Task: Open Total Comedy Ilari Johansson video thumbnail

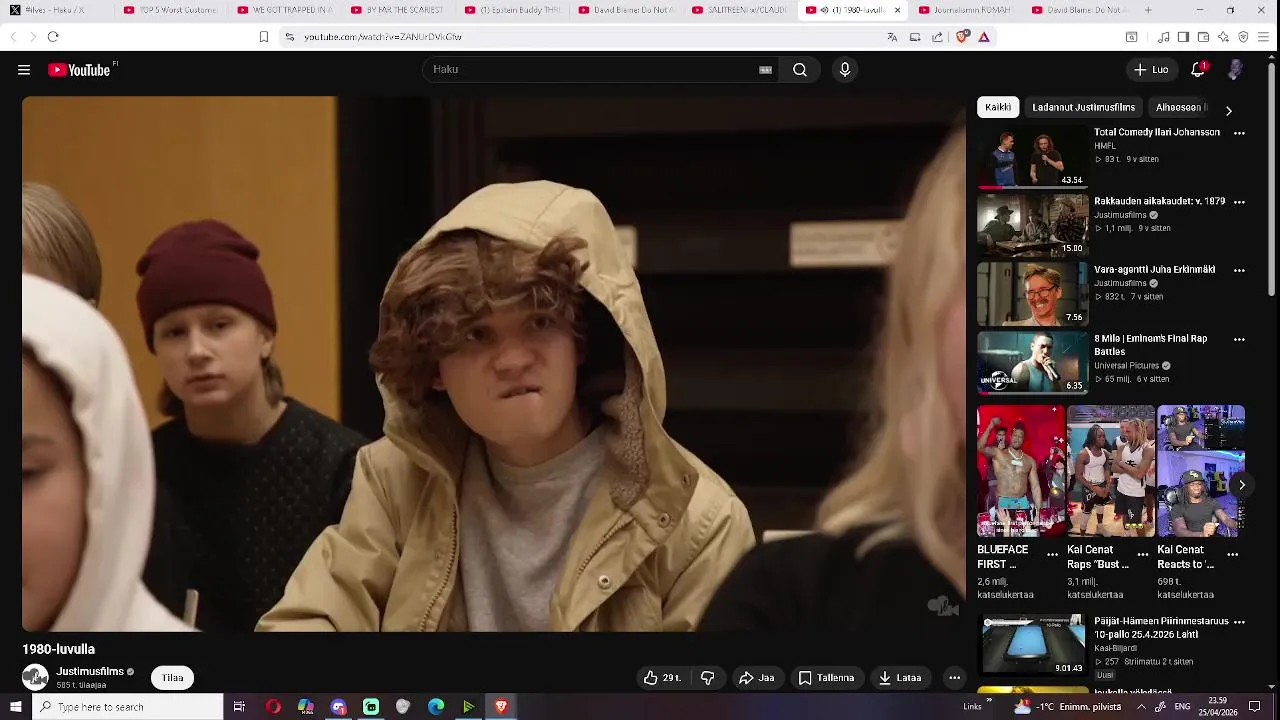Action: [1033, 157]
